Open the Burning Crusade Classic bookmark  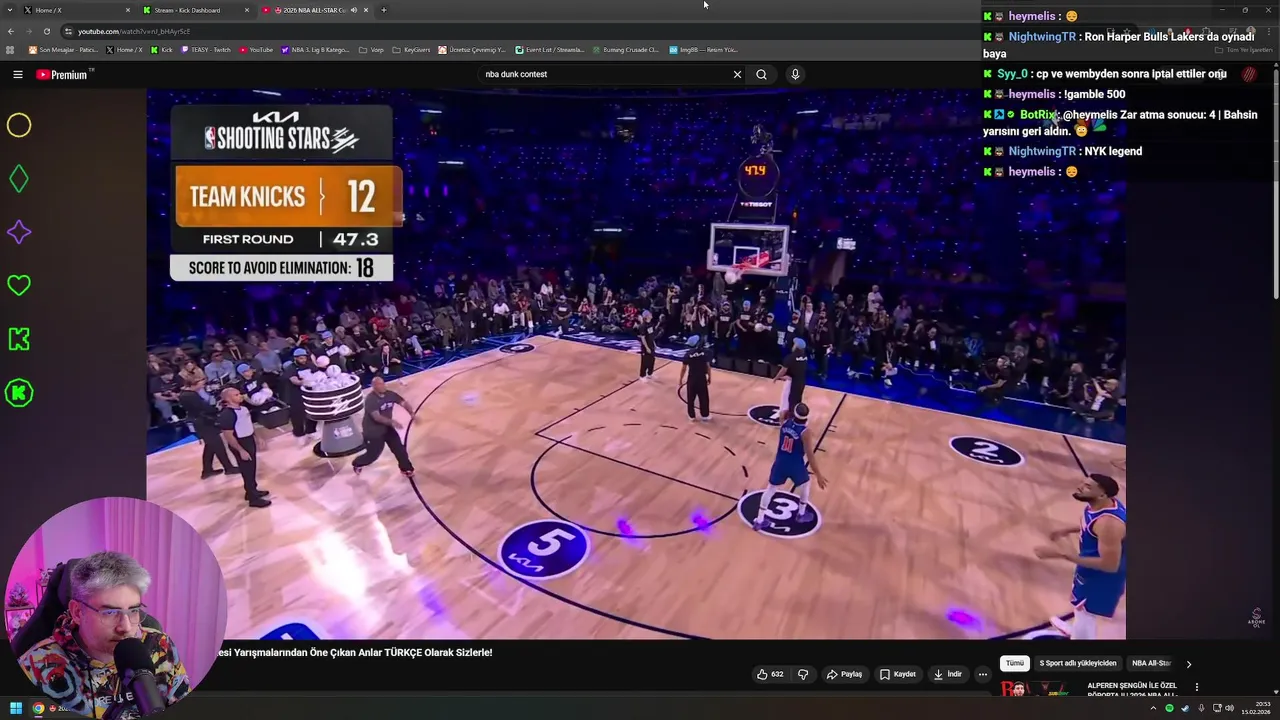[626, 50]
